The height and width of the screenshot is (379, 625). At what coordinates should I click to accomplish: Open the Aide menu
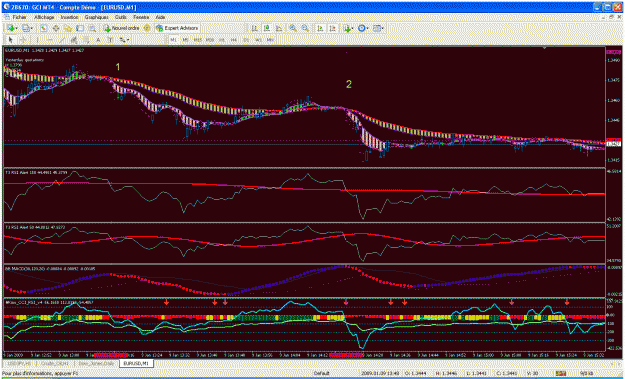[x=160, y=18]
